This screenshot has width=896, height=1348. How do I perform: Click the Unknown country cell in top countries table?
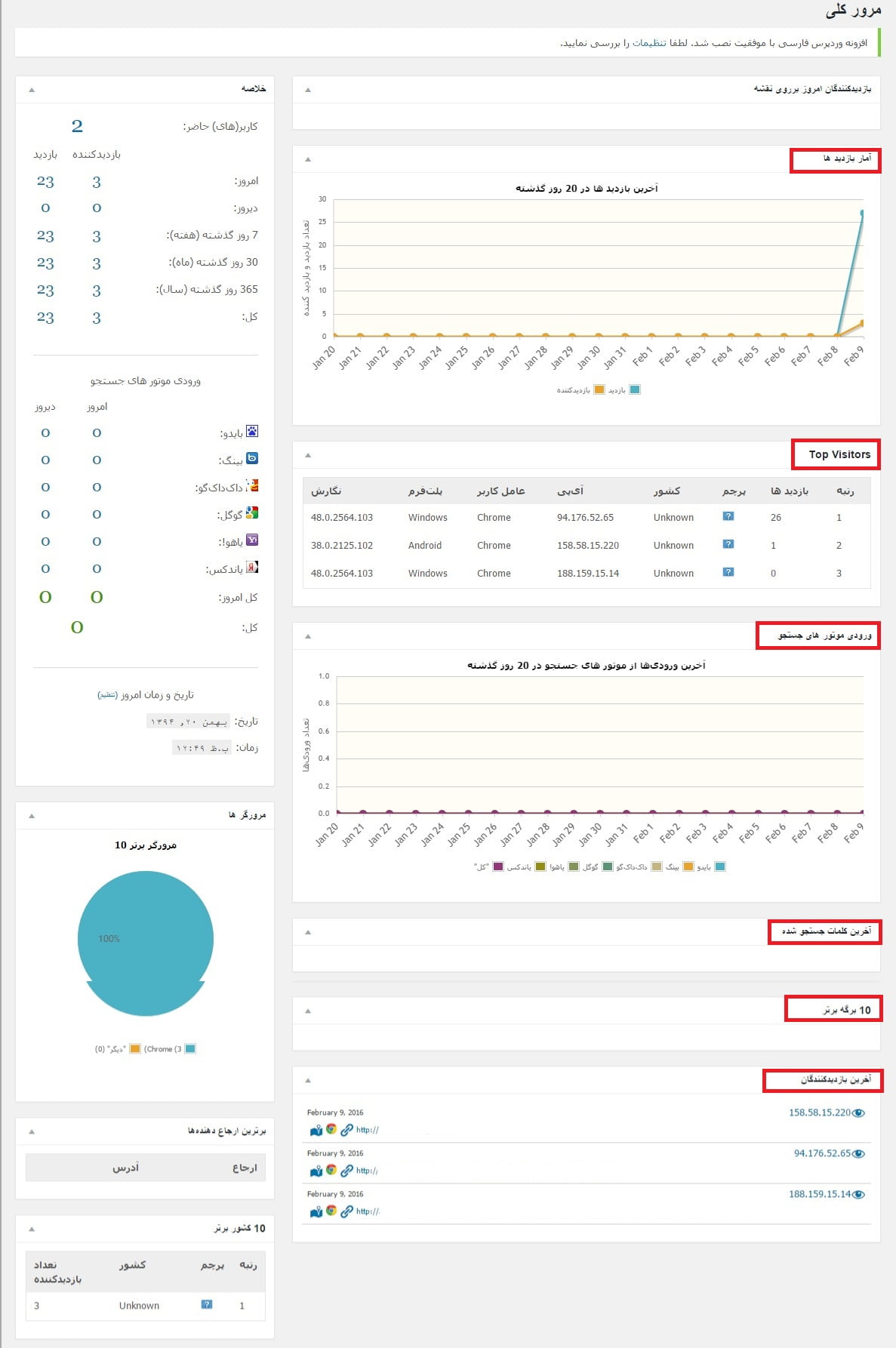(139, 1305)
